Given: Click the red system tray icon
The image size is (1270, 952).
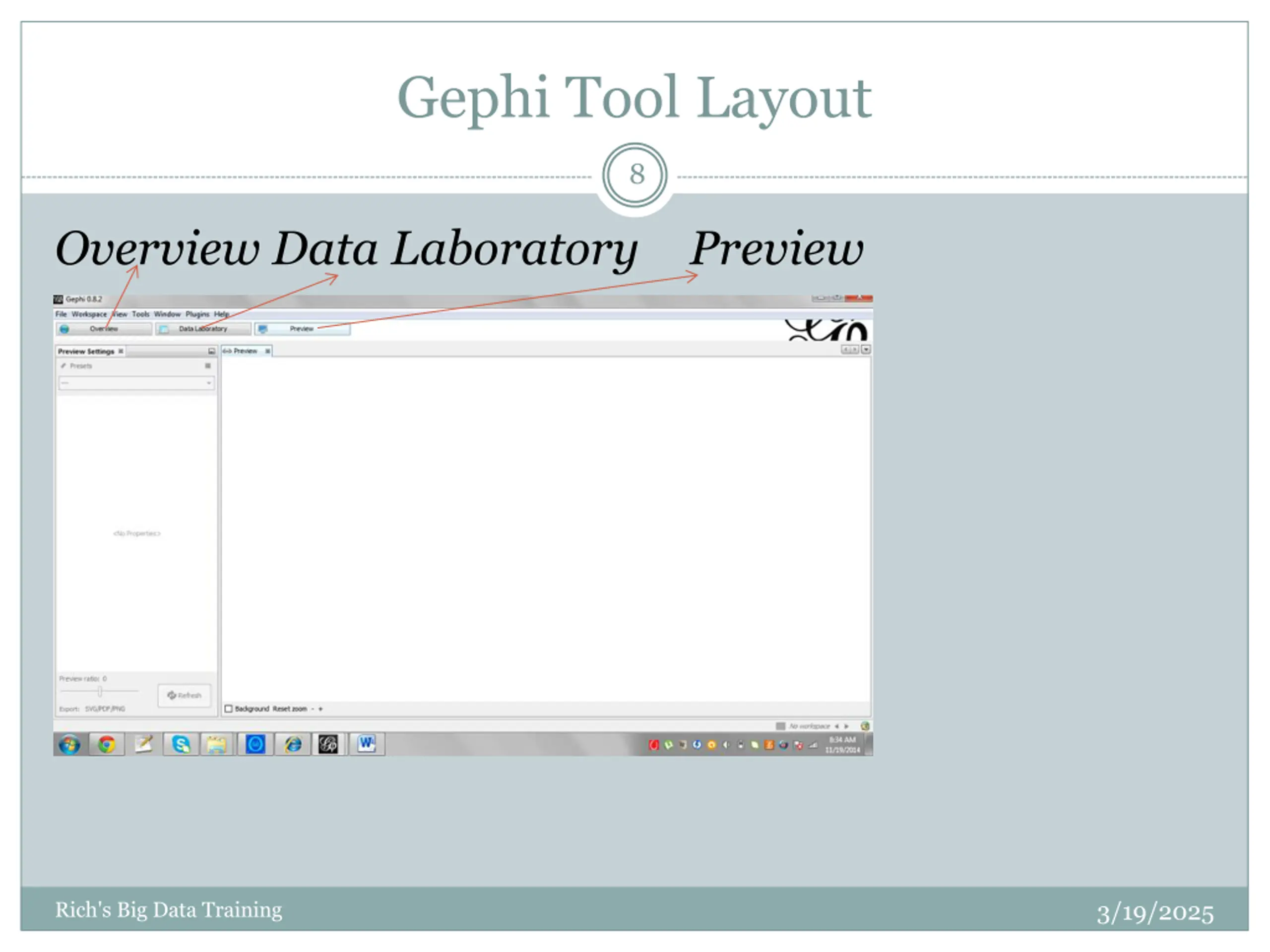Looking at the screenshot, I should pyautogui.click(x=653, y=745).
